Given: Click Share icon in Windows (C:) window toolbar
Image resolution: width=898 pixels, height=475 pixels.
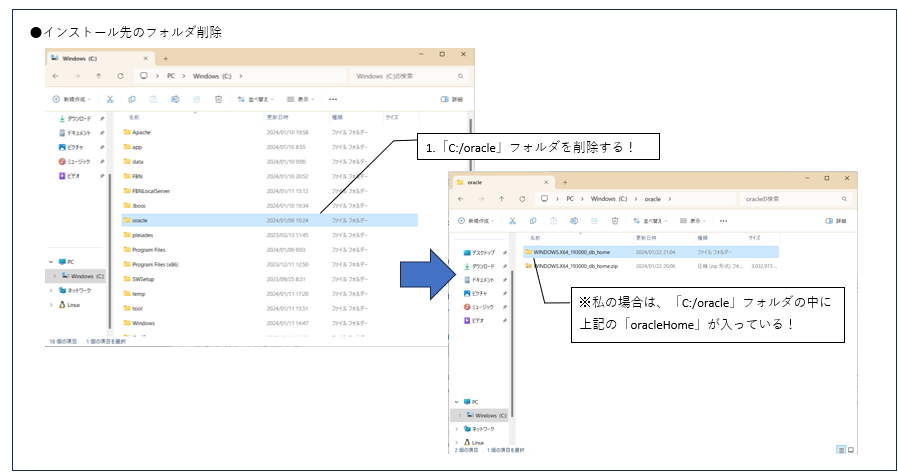Looking at the screenshot, I should 196,99.
